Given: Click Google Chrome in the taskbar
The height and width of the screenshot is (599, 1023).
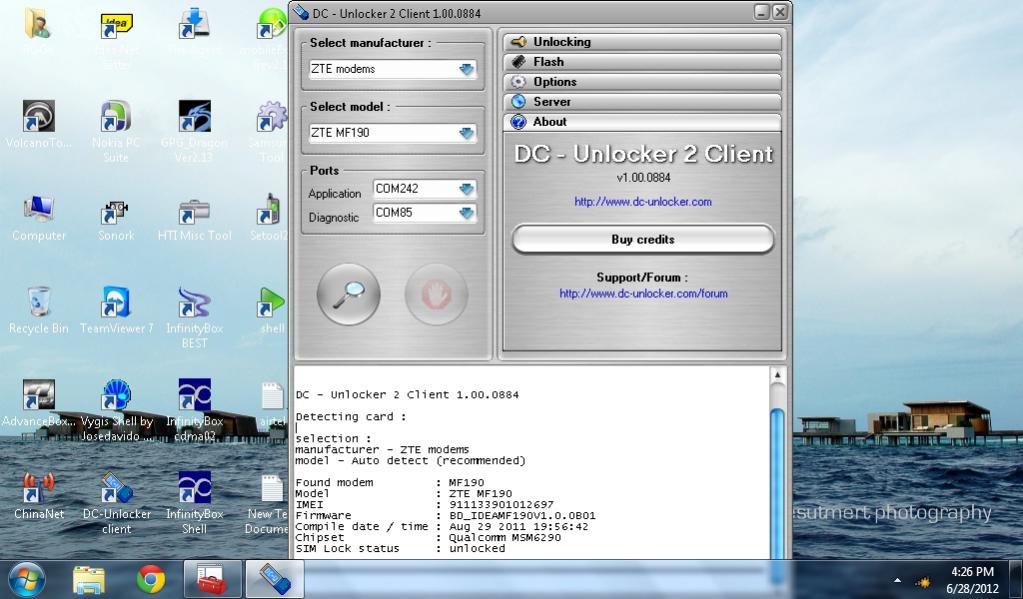Looking at the screenshot, I should tap(151, 578).
